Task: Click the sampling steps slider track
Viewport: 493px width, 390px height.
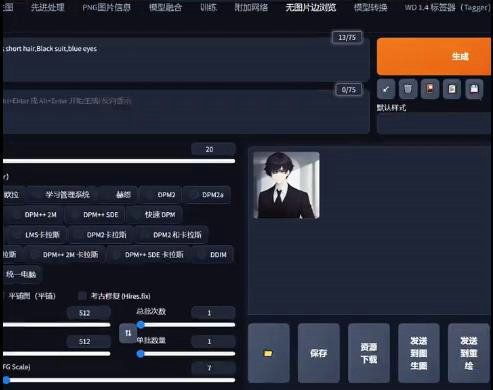Action: (x=119, y=161)
